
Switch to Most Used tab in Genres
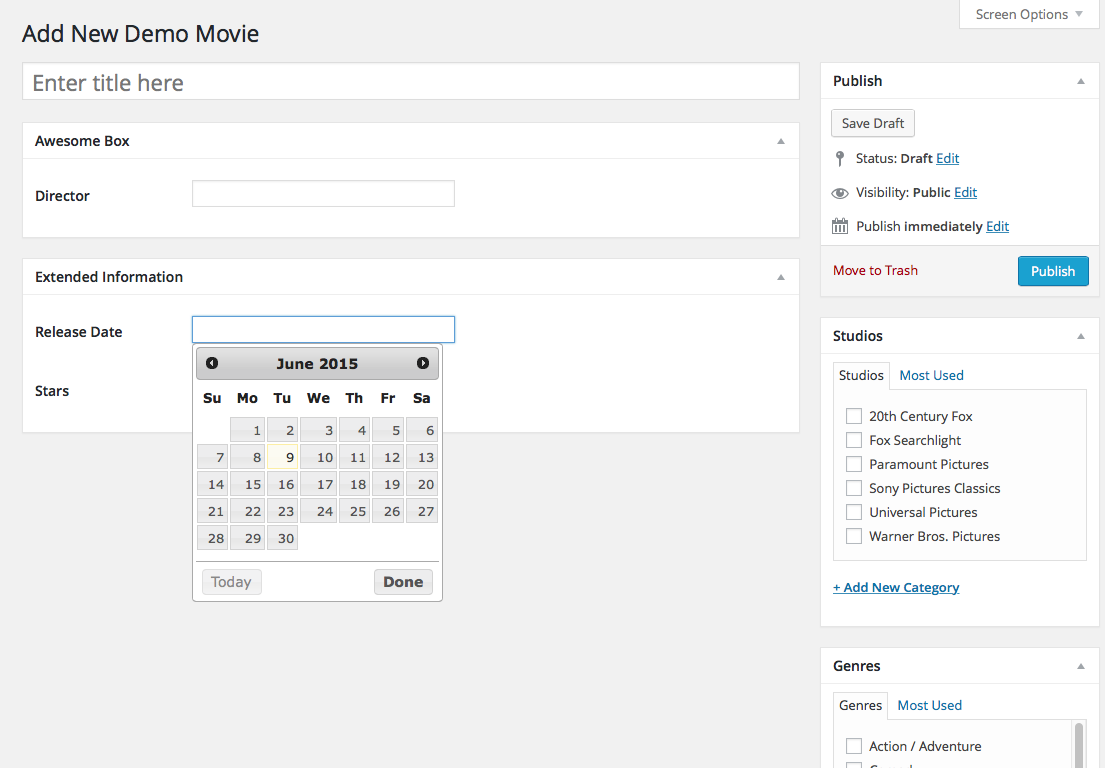[929, 705]
